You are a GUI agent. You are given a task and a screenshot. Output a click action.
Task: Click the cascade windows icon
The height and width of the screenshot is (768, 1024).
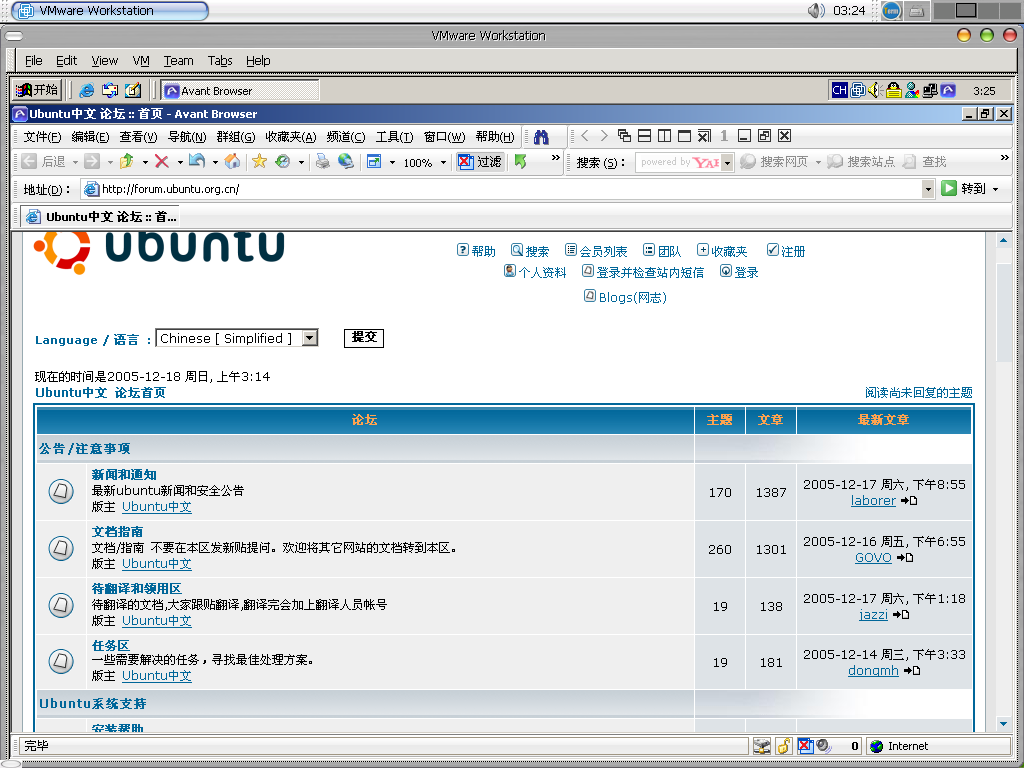tap(624, 136)
